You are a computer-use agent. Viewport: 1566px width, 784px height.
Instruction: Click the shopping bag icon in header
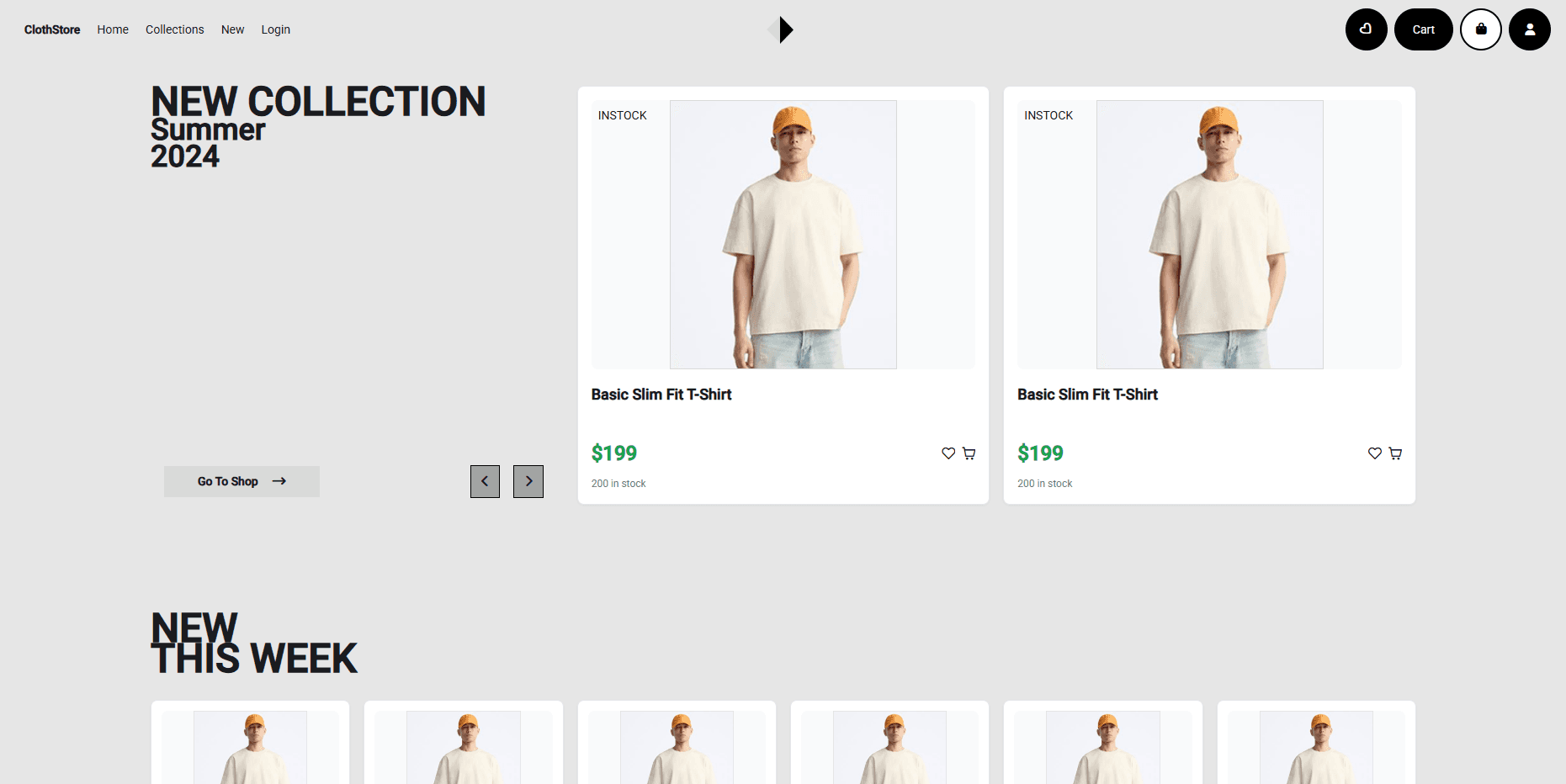[1480, 29]
